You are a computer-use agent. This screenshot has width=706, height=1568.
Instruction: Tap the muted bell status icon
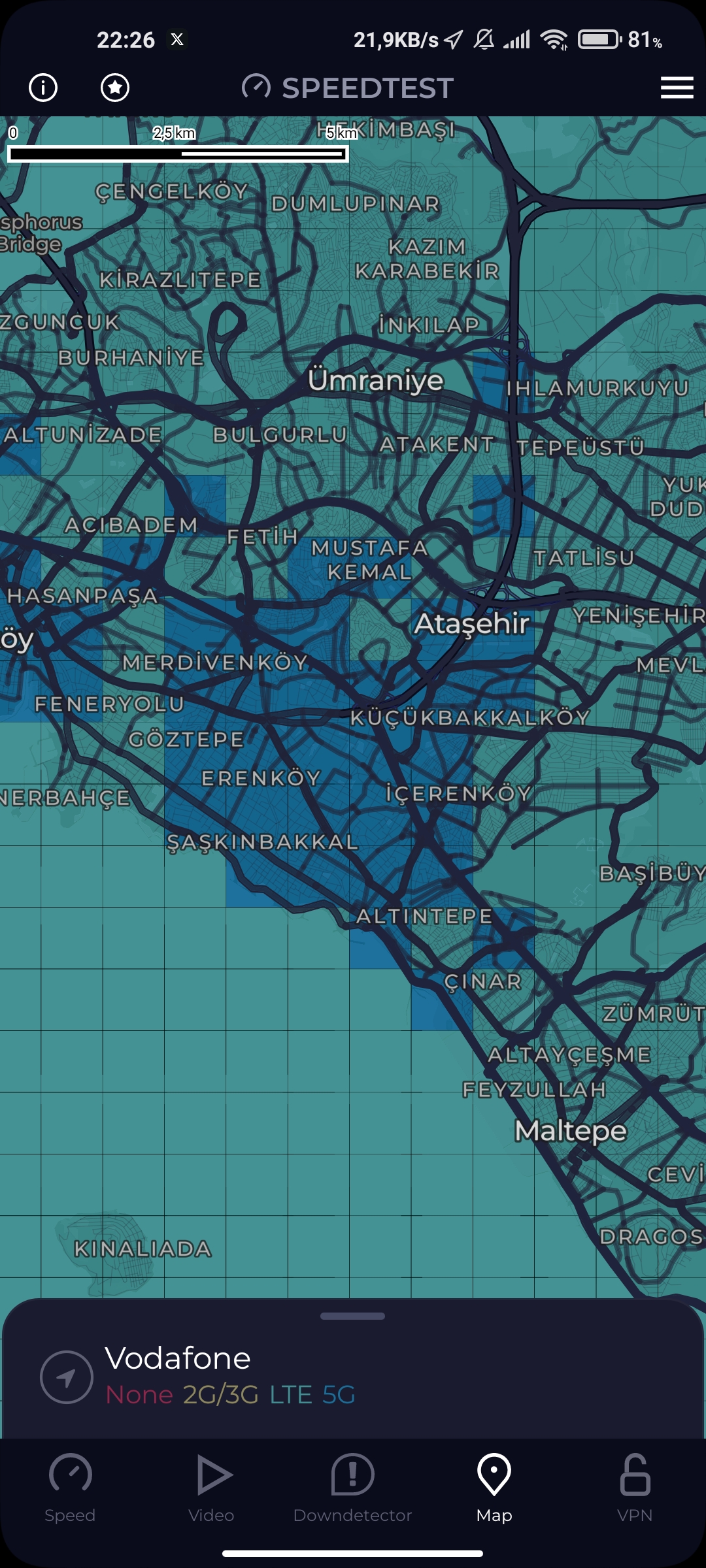(x=484, y=40)
